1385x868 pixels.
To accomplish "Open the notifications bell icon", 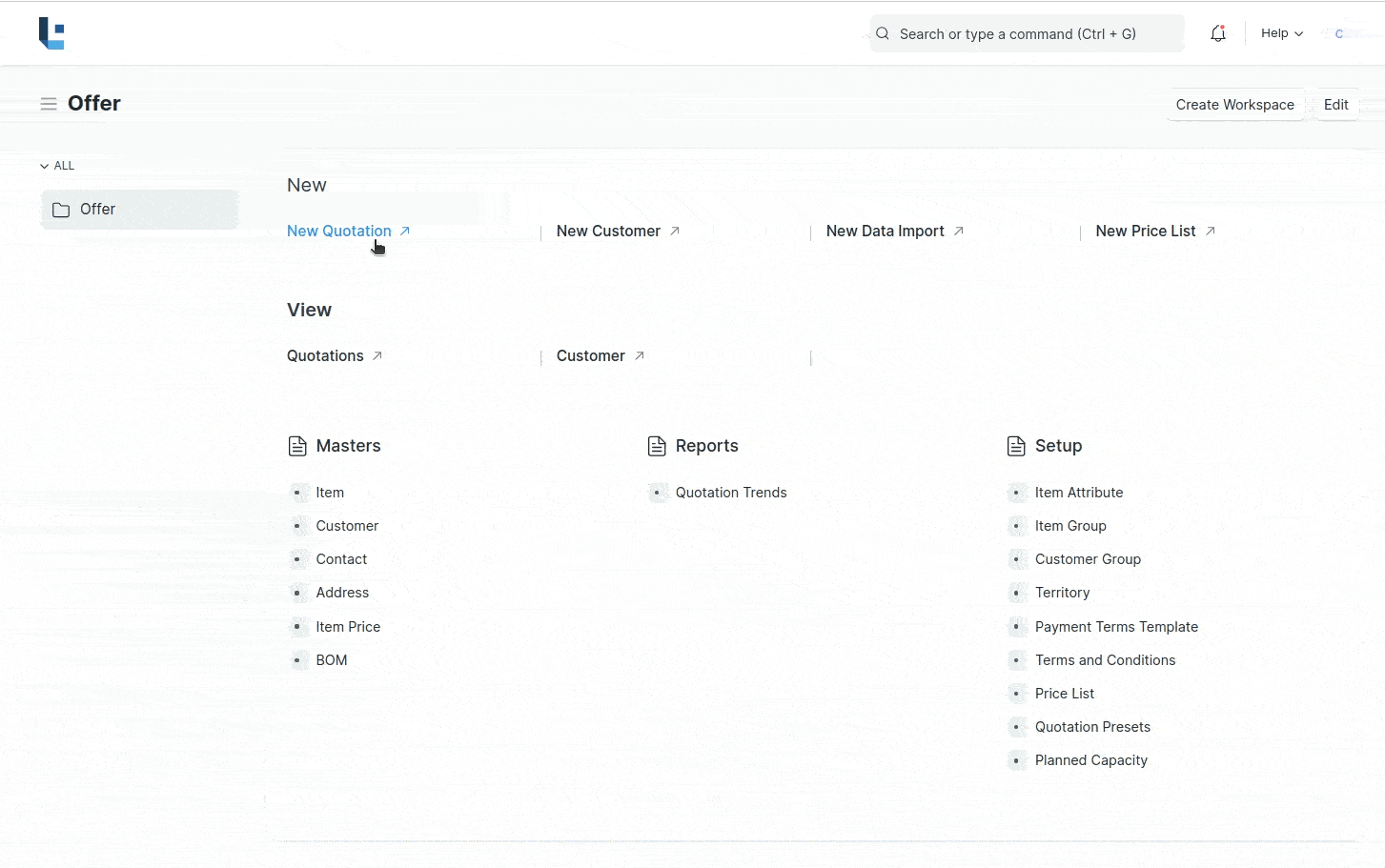I will coord(1217,34).
